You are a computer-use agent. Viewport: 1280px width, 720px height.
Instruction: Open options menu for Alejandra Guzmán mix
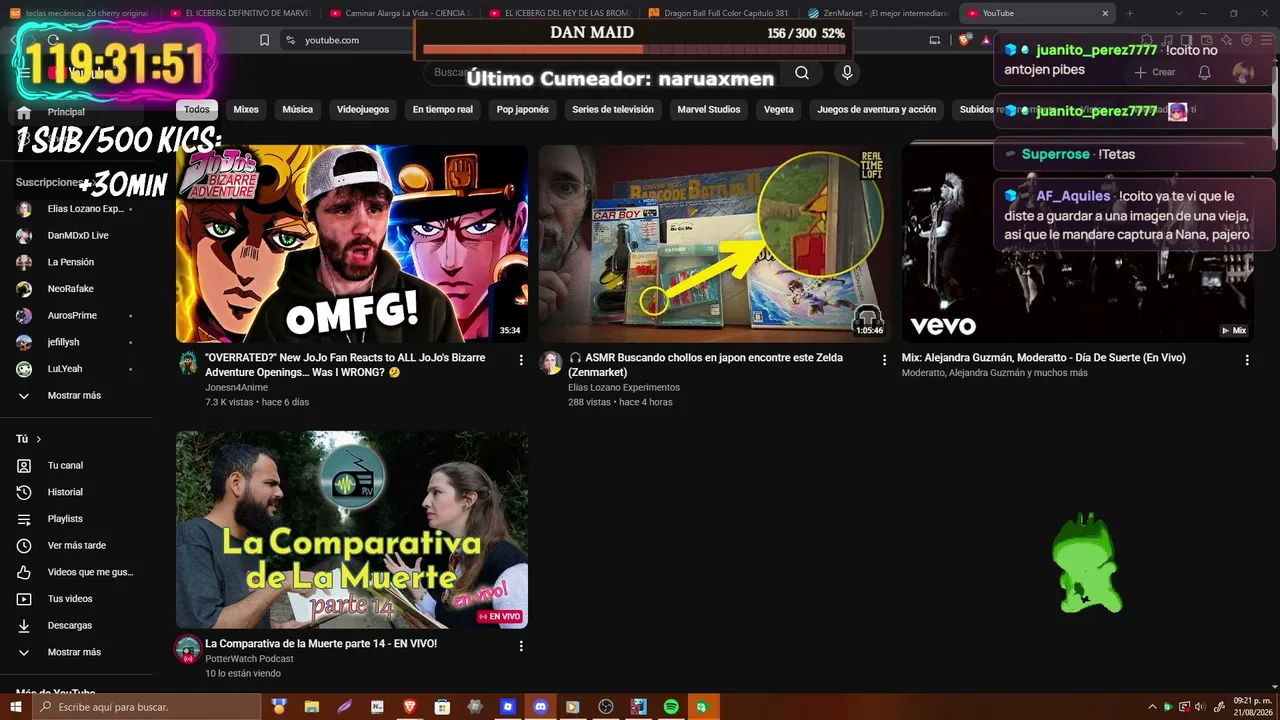coord(1247,359)
